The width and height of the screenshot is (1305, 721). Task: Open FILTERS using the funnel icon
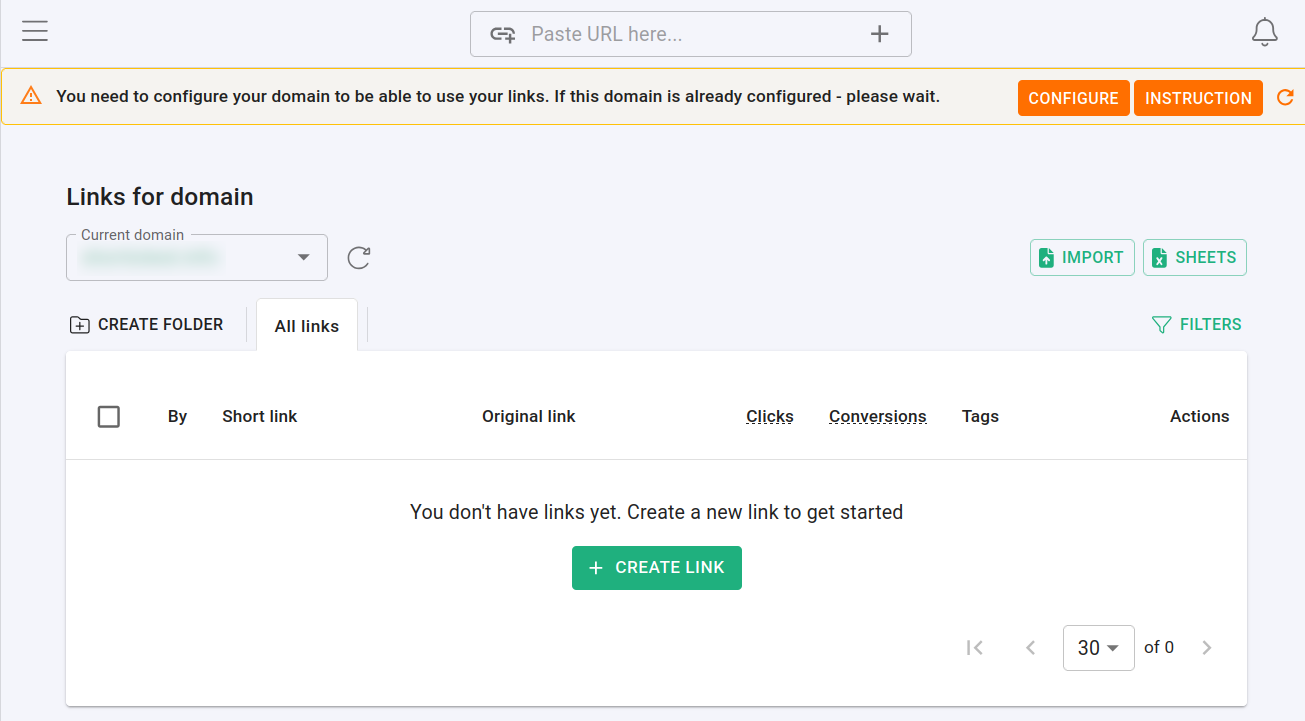coord(1160,324)
